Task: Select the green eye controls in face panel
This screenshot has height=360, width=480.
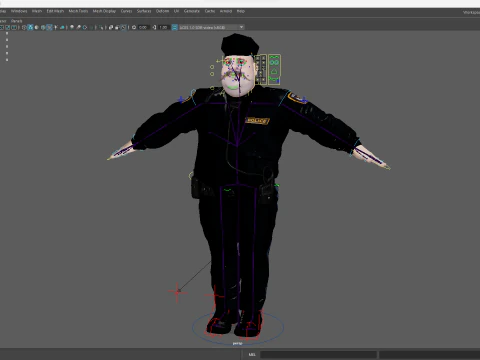Action: [274, 62]
